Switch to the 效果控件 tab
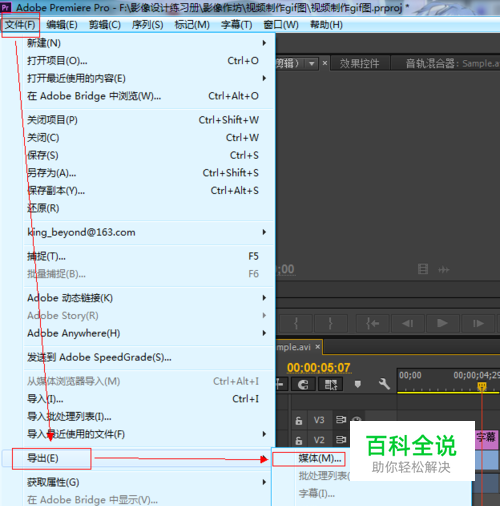Viewport: 500px width, 506px height. click(x=359, y=63)
